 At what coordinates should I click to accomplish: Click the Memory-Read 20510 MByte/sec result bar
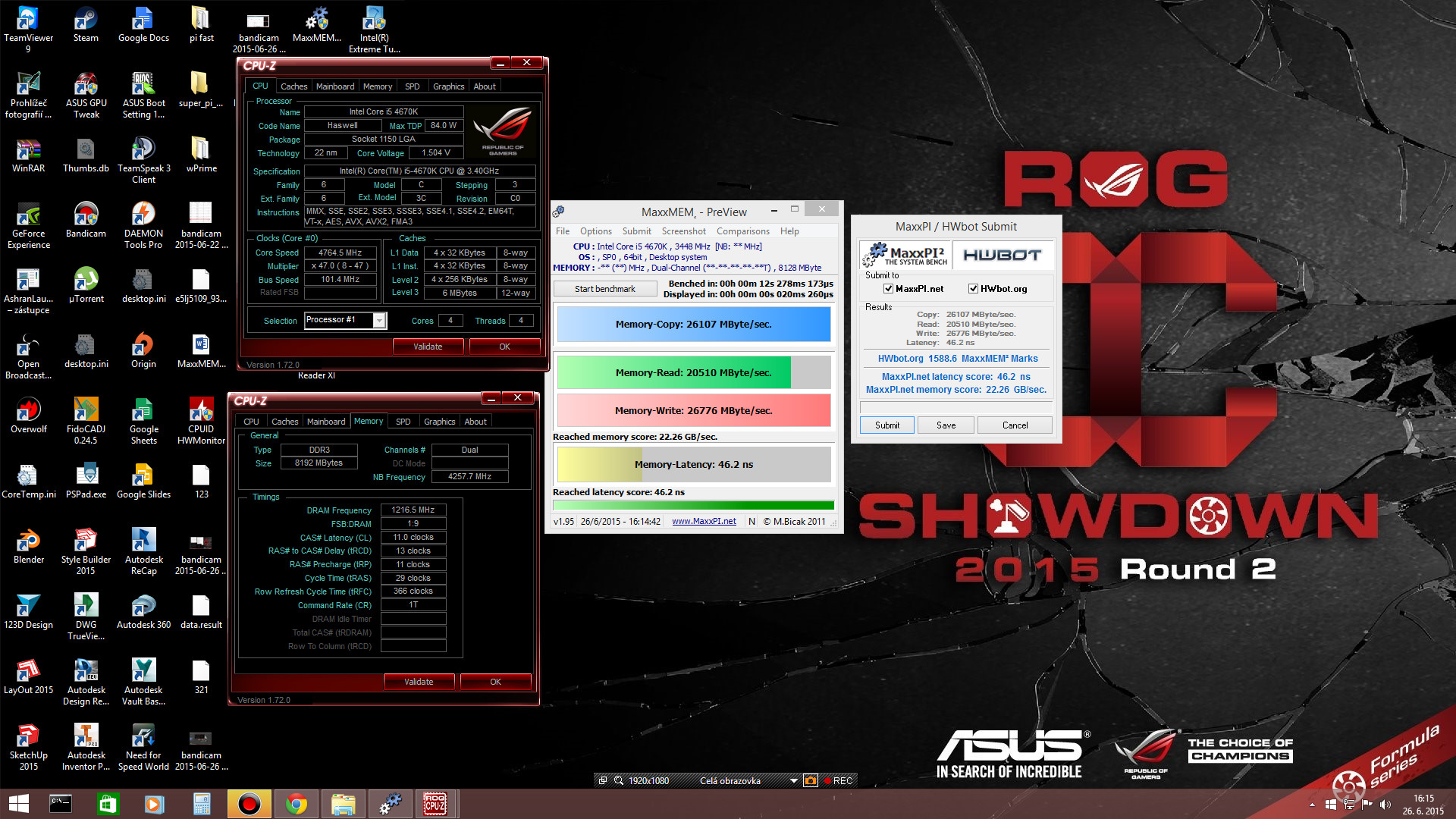[x=694, y=373]
